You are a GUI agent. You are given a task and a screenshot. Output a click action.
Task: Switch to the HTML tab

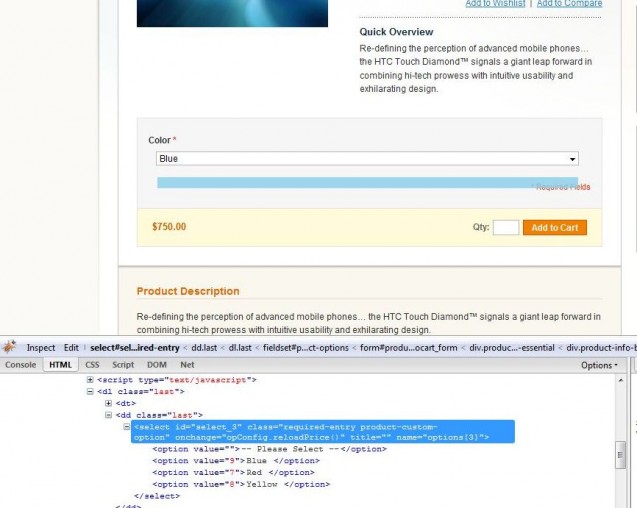[60, 365]
